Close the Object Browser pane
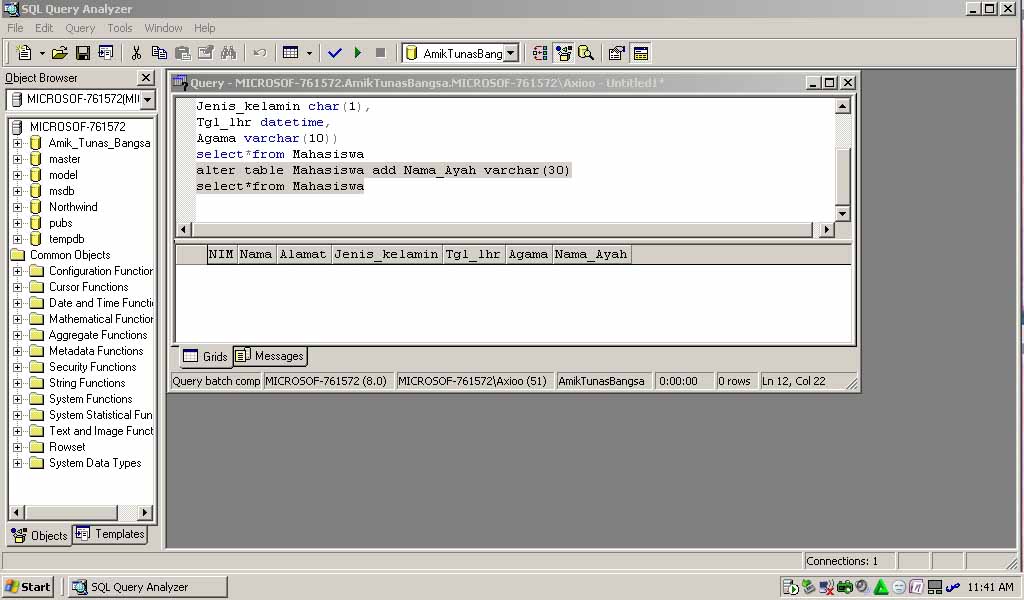This screenshot has height=600, width=1024. [x=146, y=78]
